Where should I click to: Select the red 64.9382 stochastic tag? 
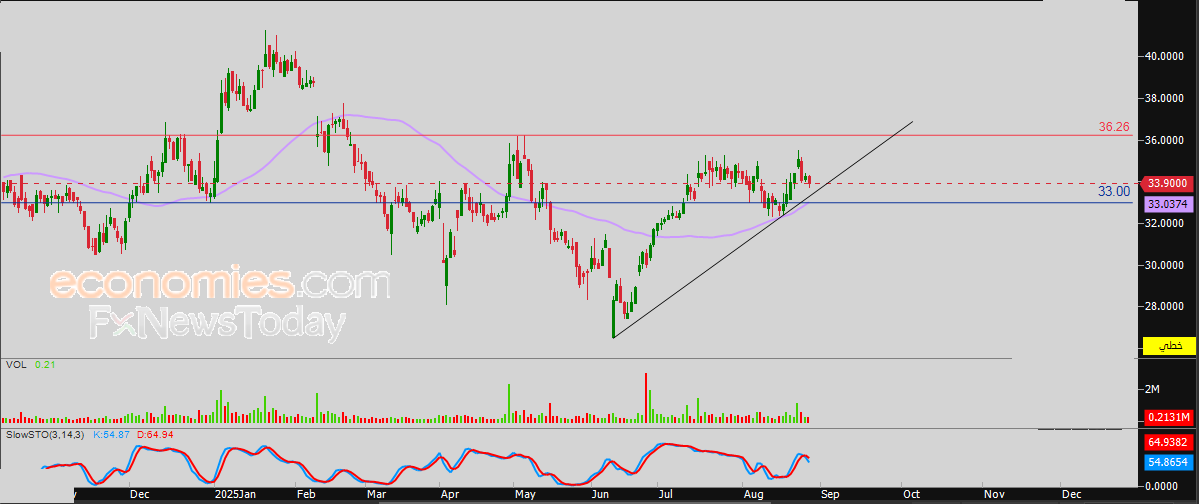(1168, 442)
